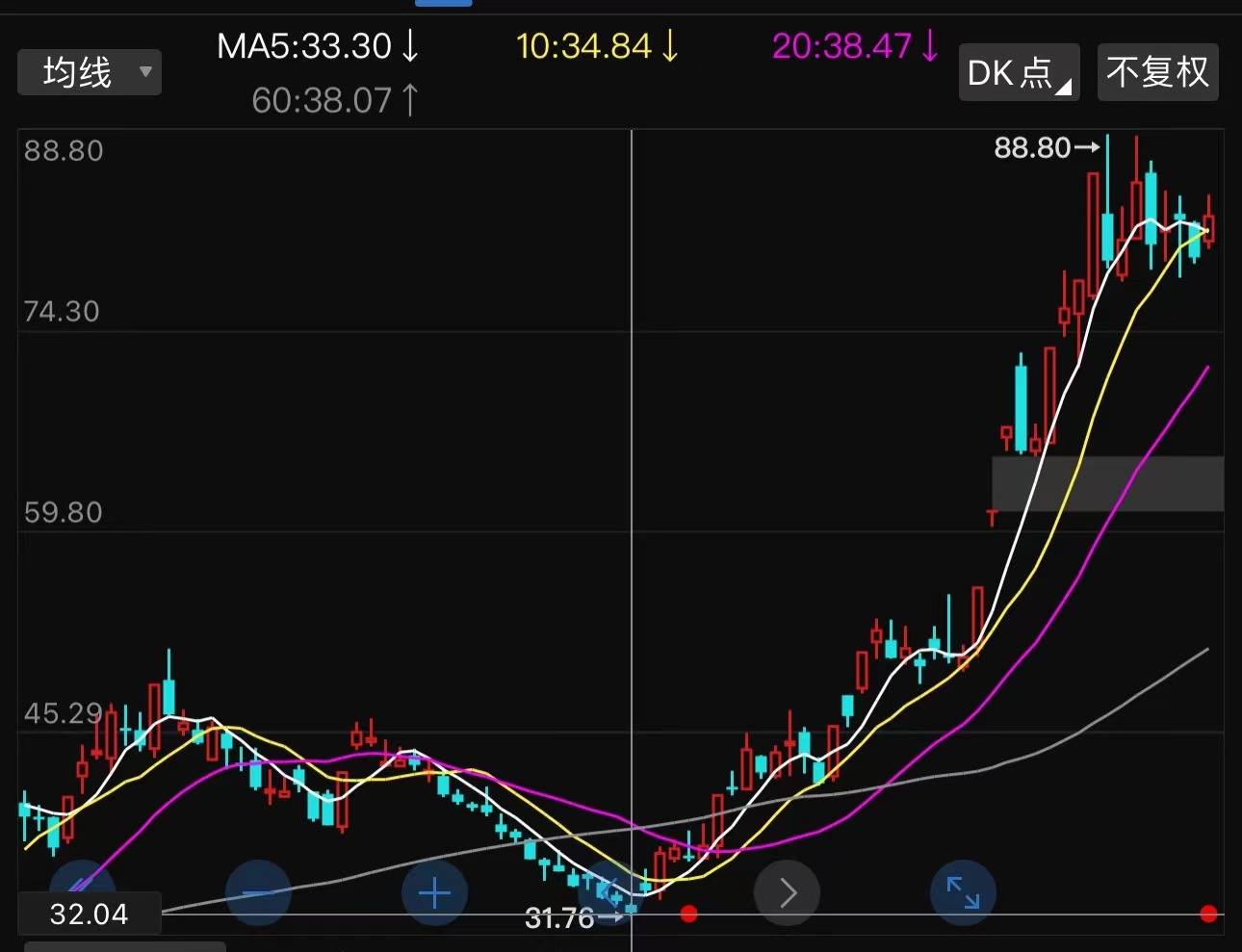The width and height of the screenshot is (1242, 952).
Task: Tap the red event dot near the crosshair
Action: pyautogui.click(x=688, y=913)
